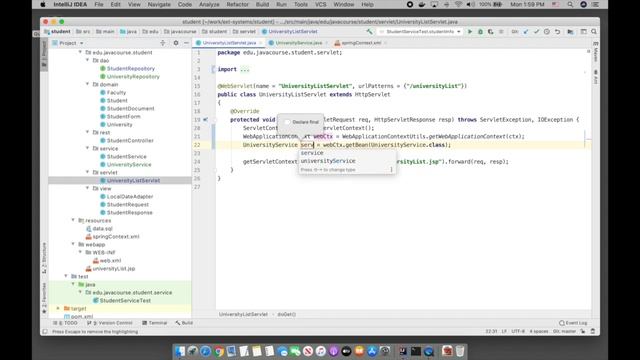Click doGet() breadcrumb below the editor

287,314
